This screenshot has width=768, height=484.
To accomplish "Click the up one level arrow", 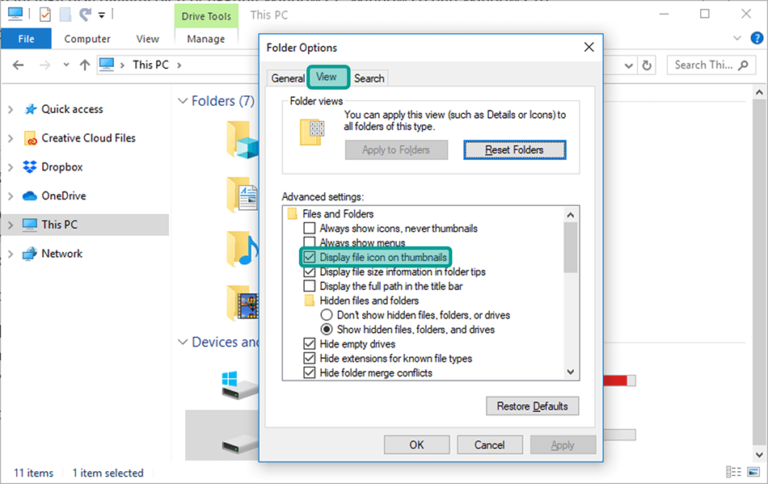I will [x=85, y=65].
